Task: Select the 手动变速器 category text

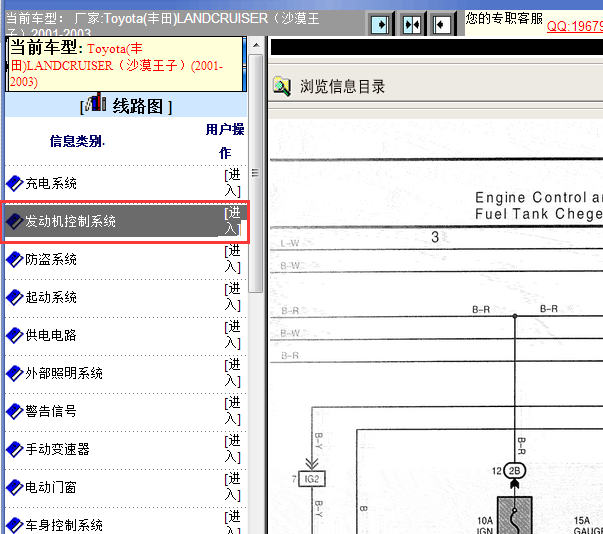Action: pos(57,449)
